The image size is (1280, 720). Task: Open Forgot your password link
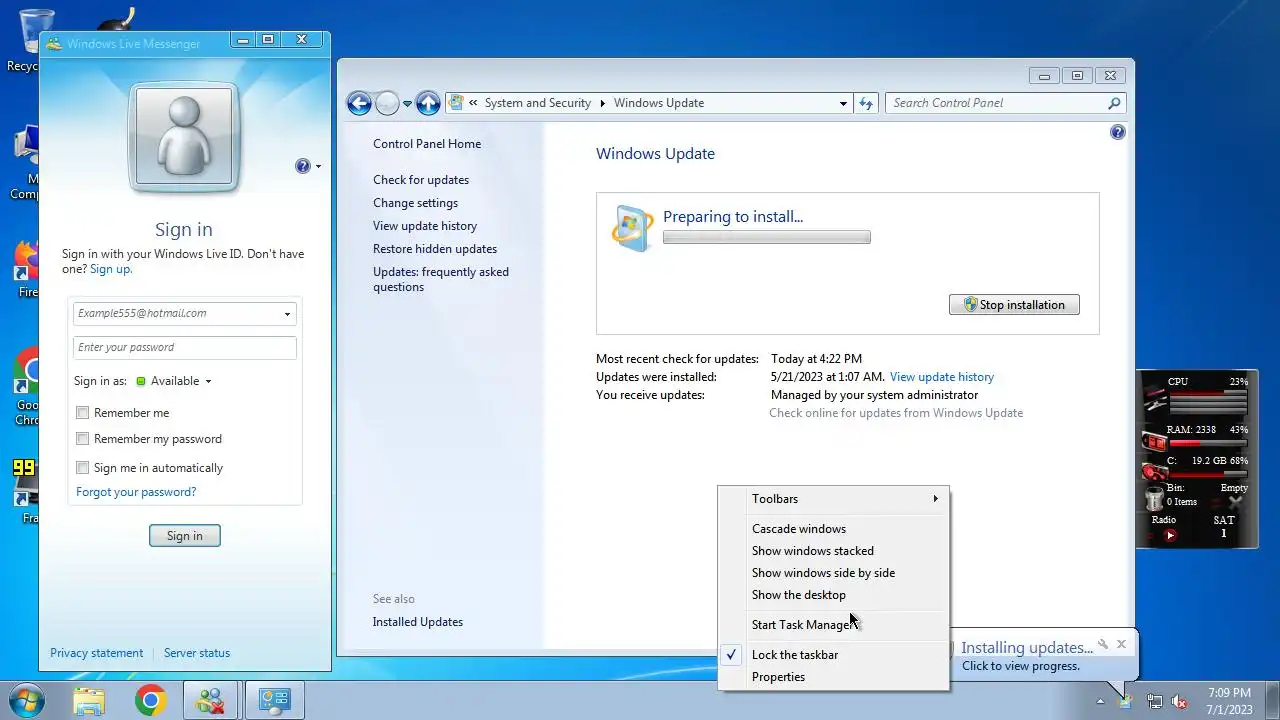click(136, 492)
